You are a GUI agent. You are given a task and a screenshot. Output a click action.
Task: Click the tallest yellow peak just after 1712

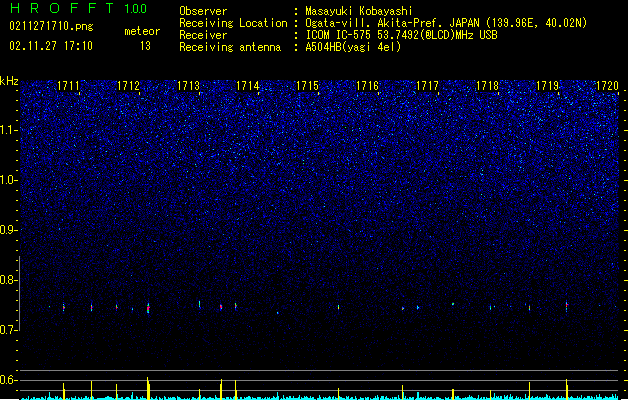click(x=148, y=388)
